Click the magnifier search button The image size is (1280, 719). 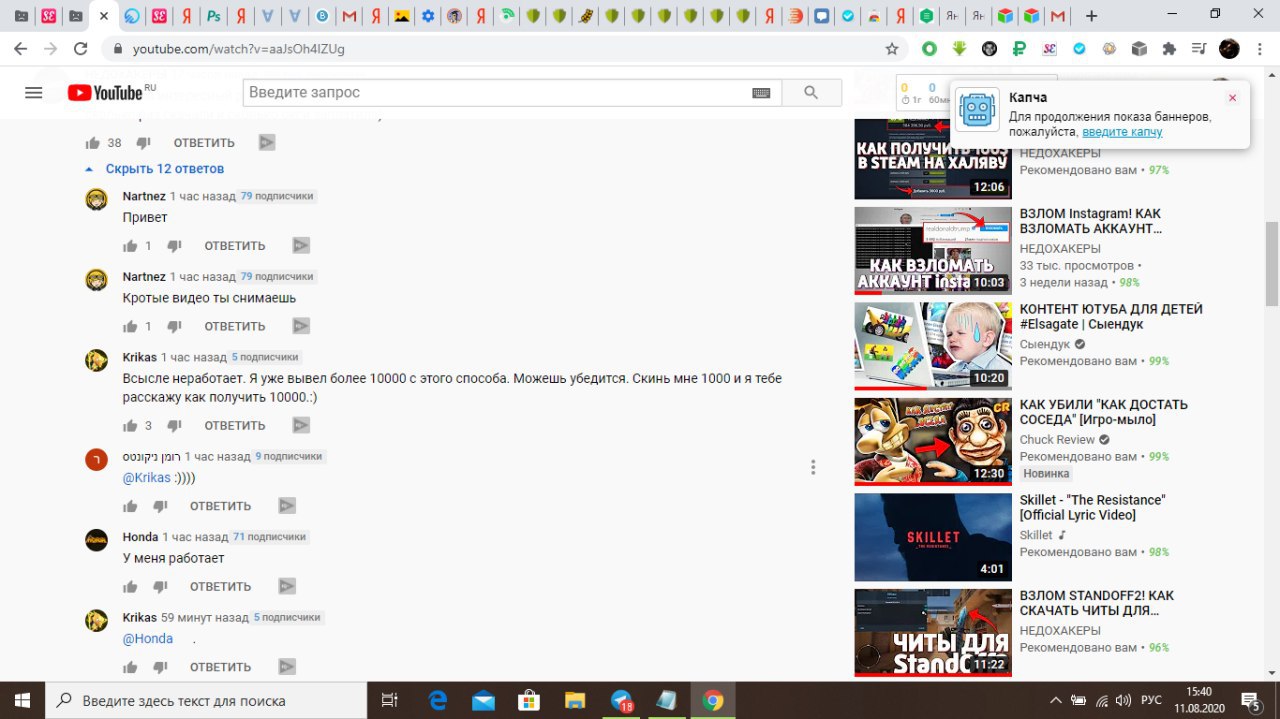click(810, 93)
